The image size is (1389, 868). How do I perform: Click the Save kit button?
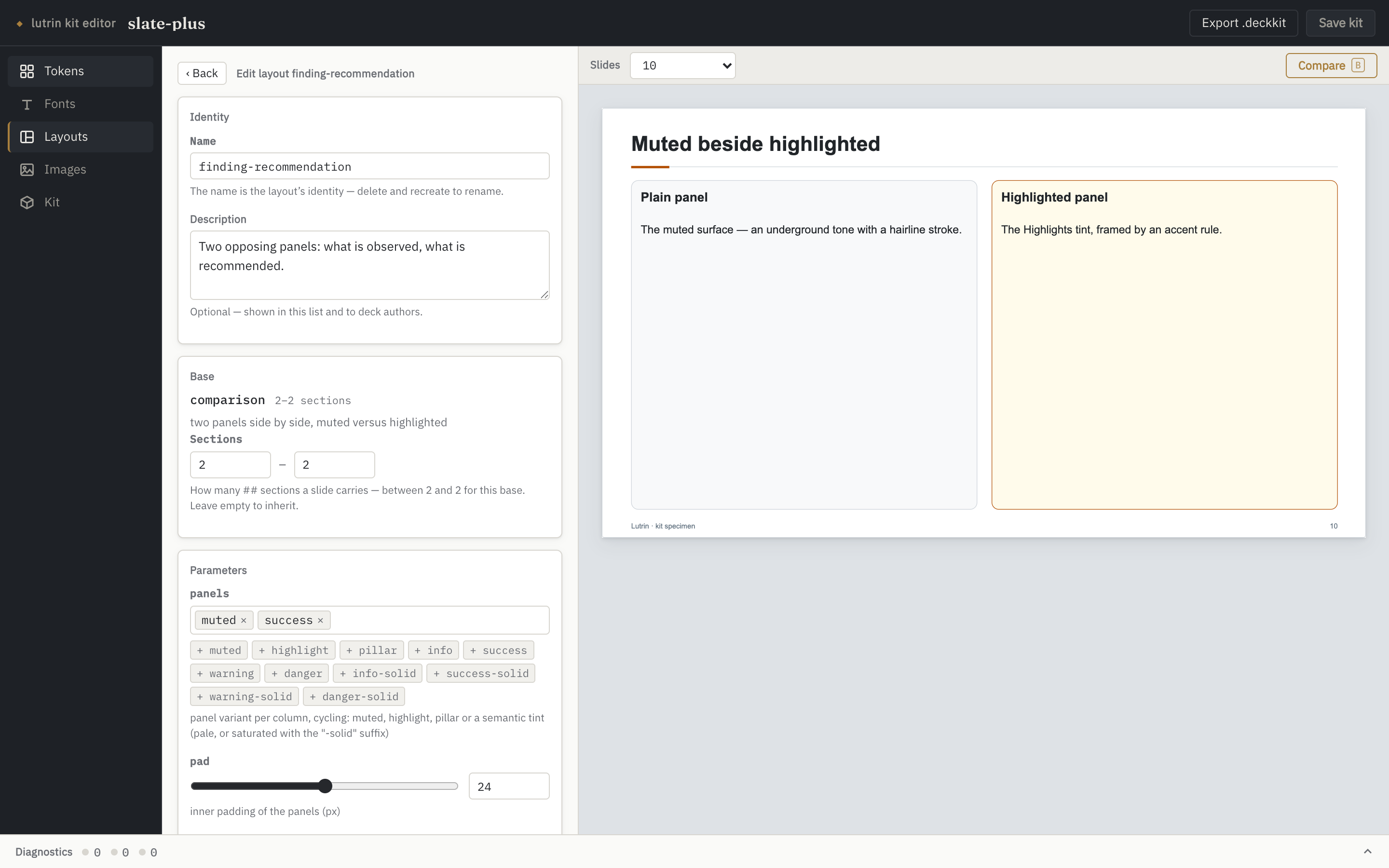click(x=1340, y=23)
